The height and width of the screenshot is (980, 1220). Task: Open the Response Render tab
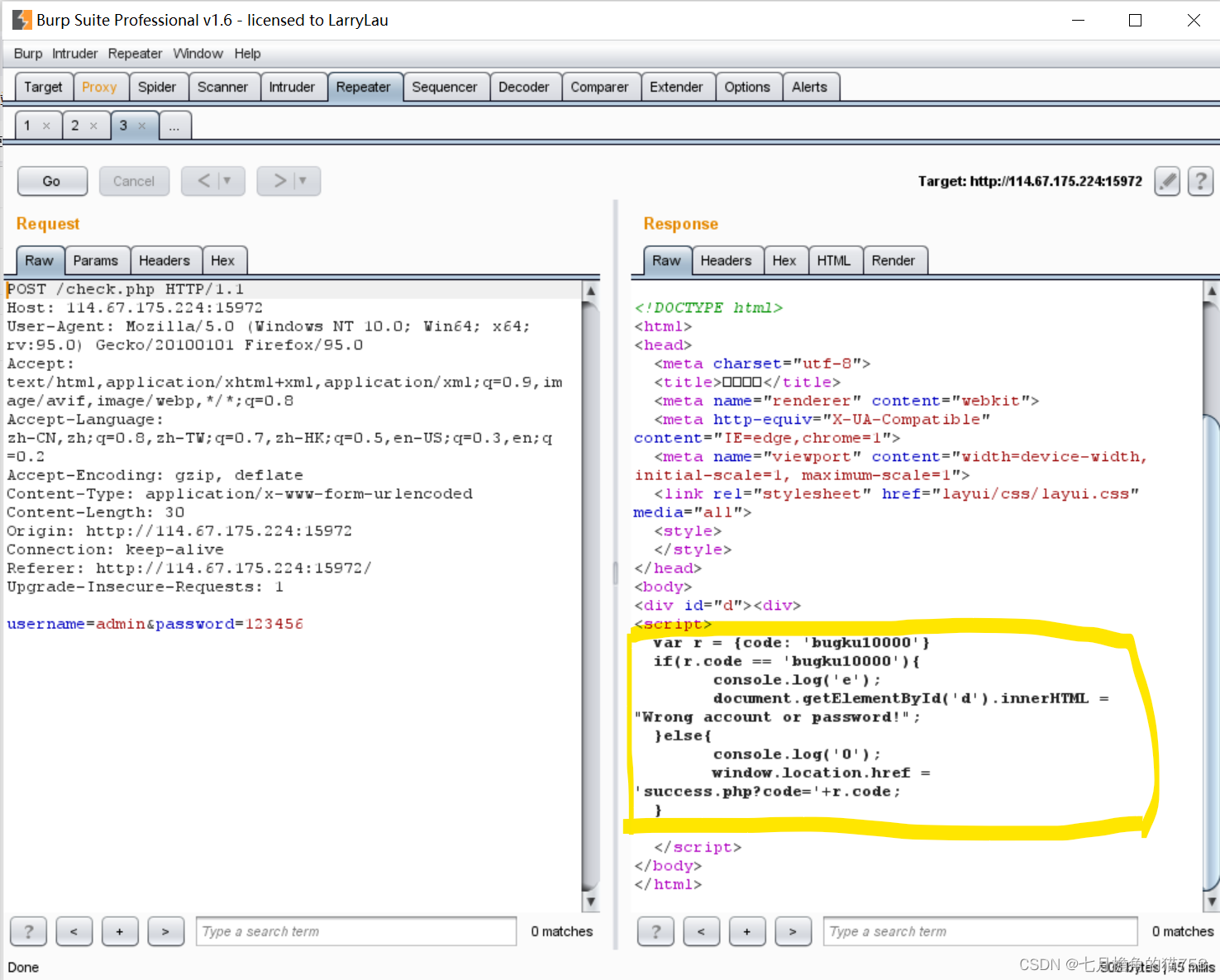[x=894, y=260]
